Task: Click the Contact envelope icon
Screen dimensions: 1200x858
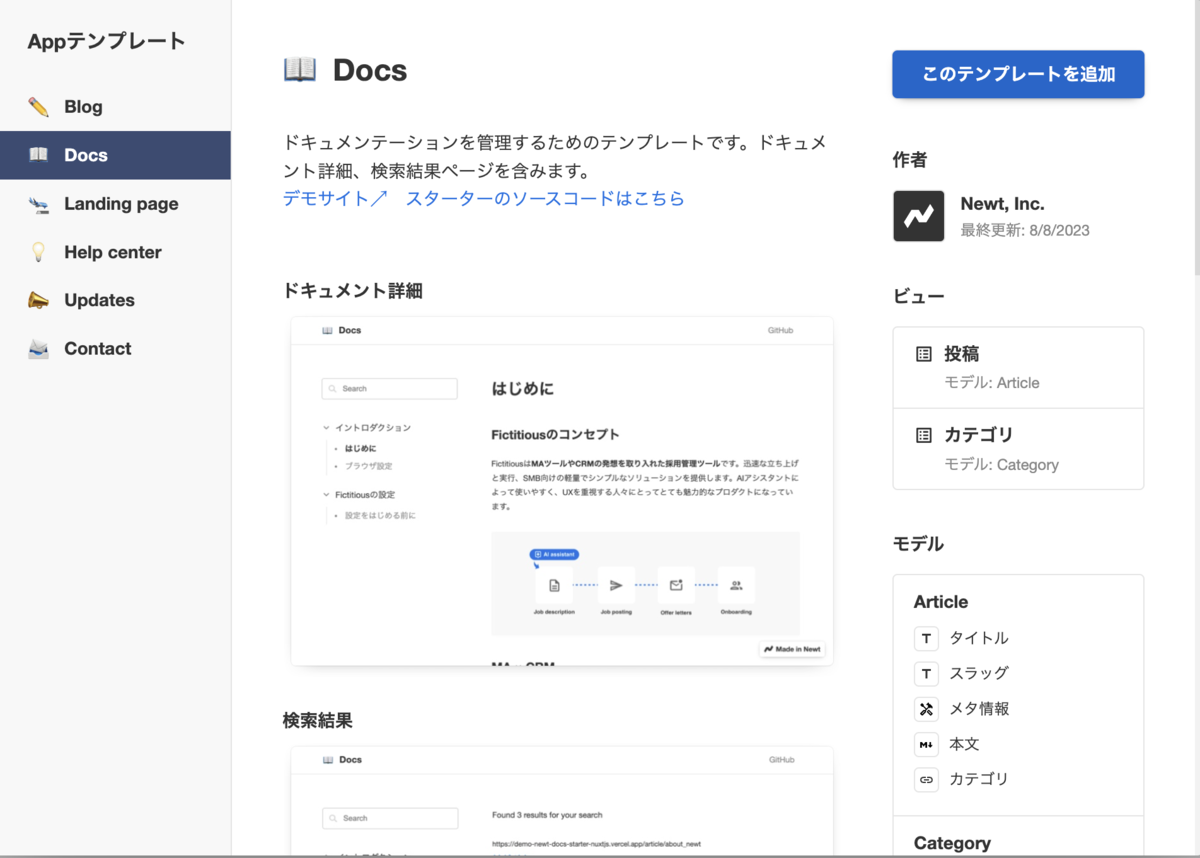Action: 38,349
